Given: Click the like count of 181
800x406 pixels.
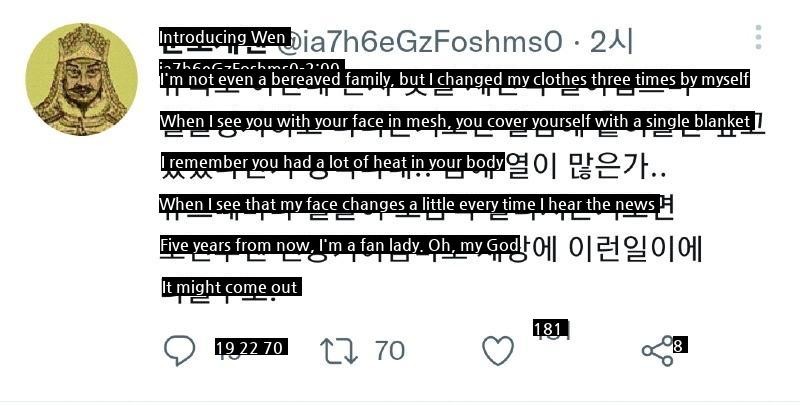Looking at the screenshot, I should [550, 330].
